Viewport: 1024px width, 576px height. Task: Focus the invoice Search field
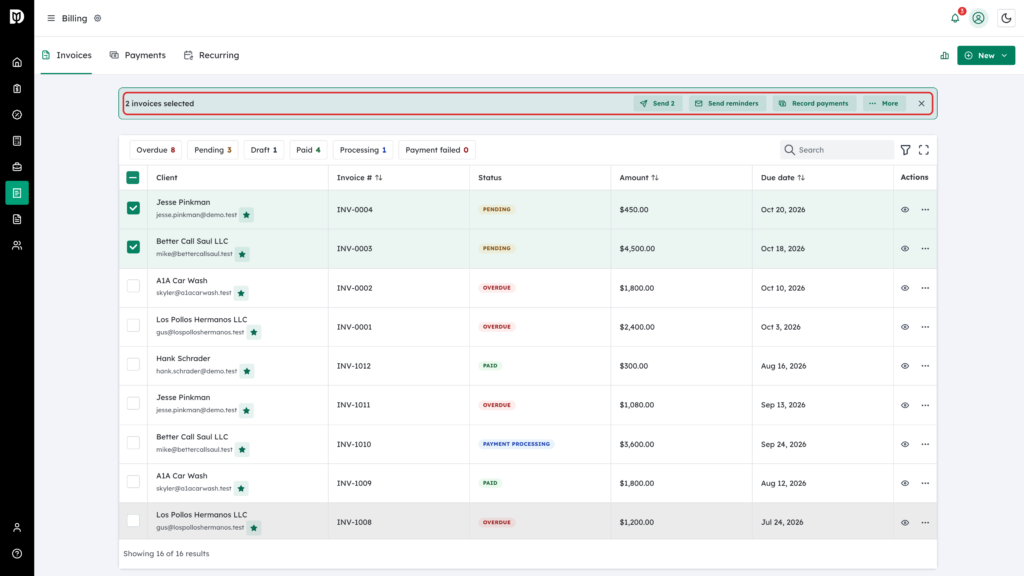(x=837, y=150)
